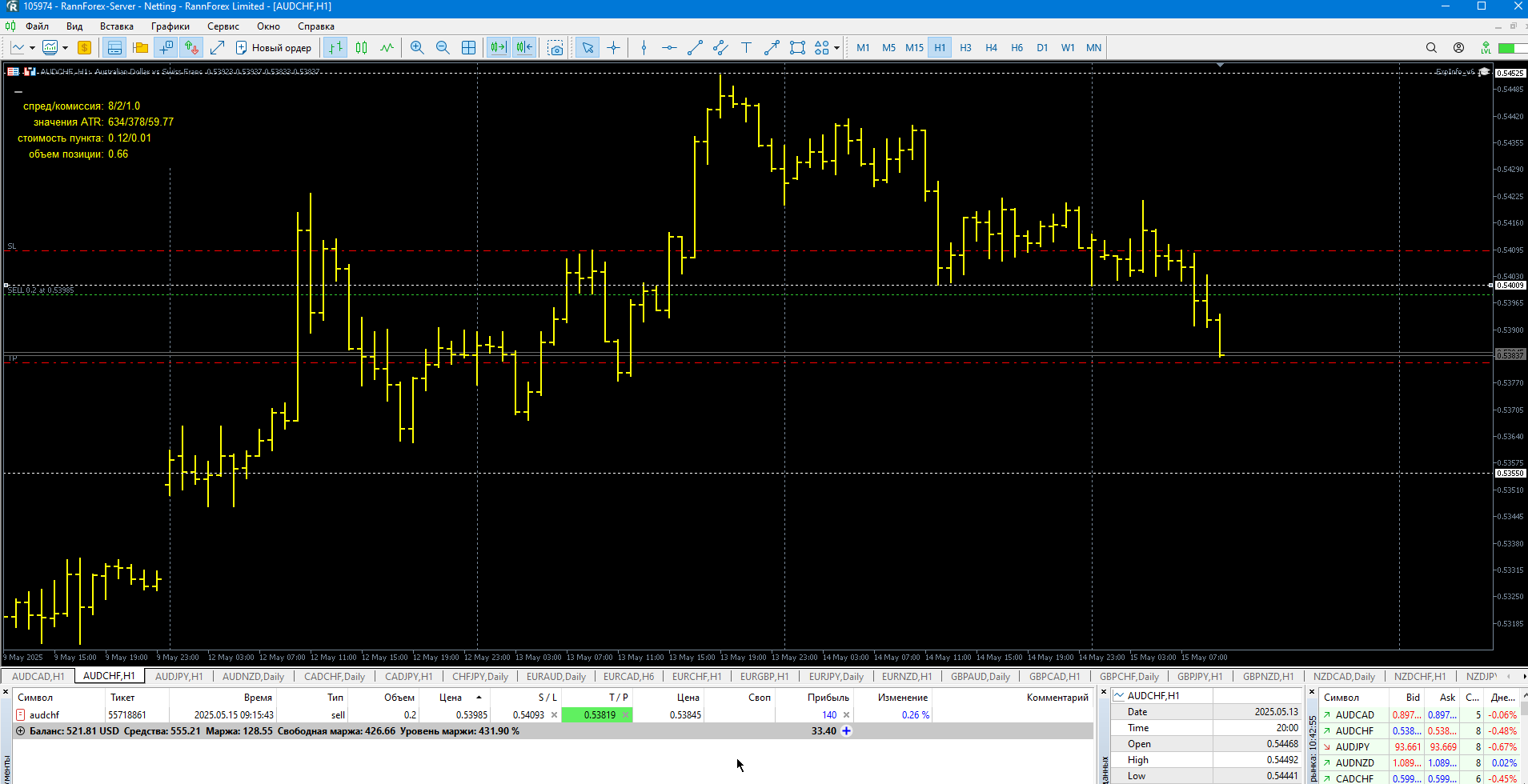Image resolution: width=1528 pixels, height=784 pixels.
Task: Click the ExpInfo_v6 expert advisor icon
Action: [x=1484, y=72]
